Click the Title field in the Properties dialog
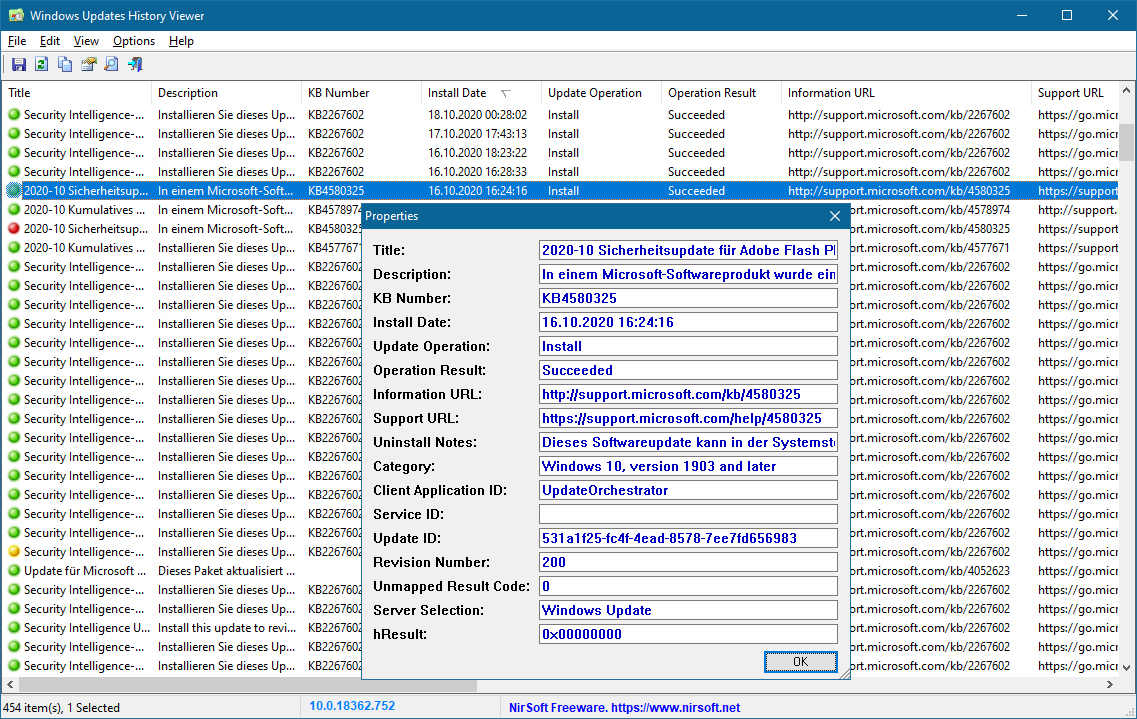 pyautogui.click(x=688, y=250)
